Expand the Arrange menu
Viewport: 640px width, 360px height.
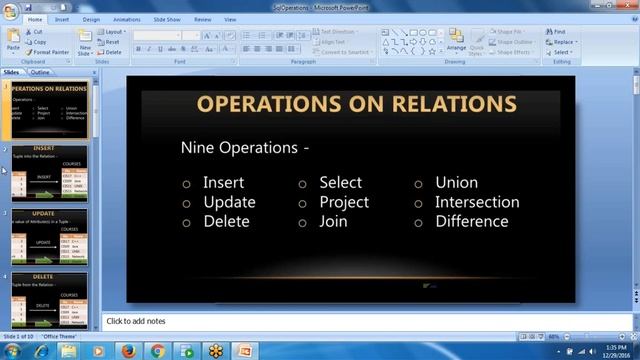[456, 42]
